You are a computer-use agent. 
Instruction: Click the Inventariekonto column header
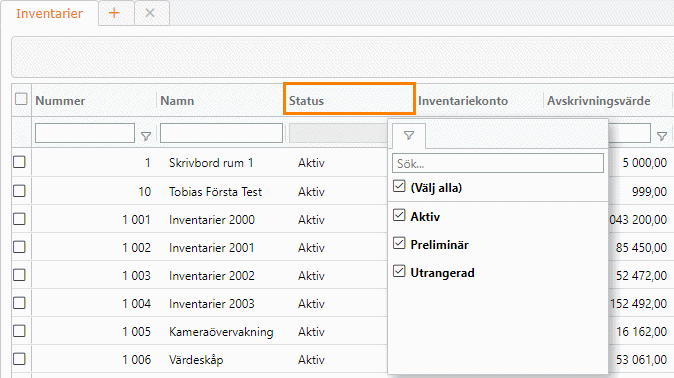(x=463, y=101)
